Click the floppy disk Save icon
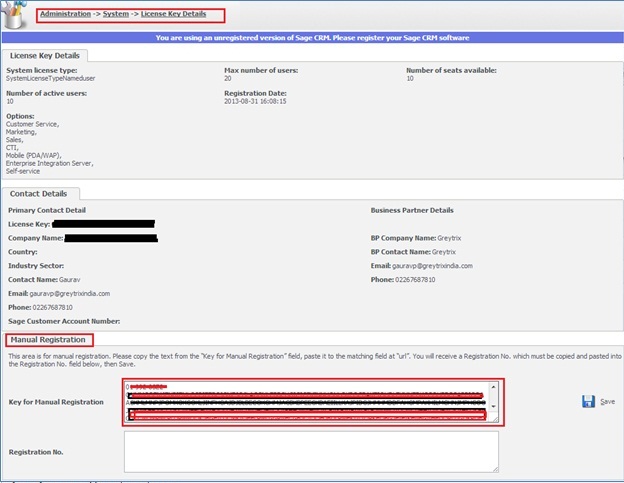This screenshot has width=624, height=483. point(587,401)
